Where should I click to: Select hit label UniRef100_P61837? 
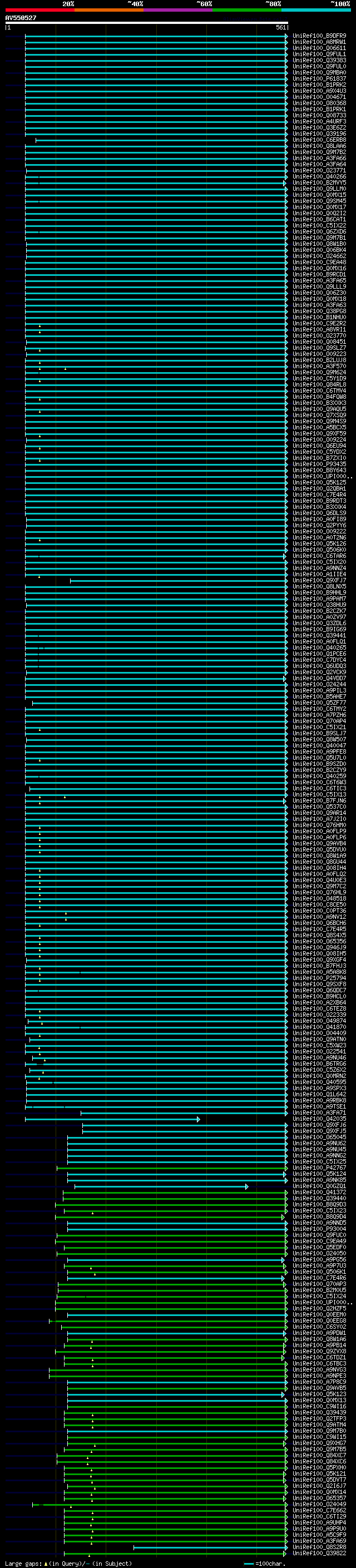(319, 78)
